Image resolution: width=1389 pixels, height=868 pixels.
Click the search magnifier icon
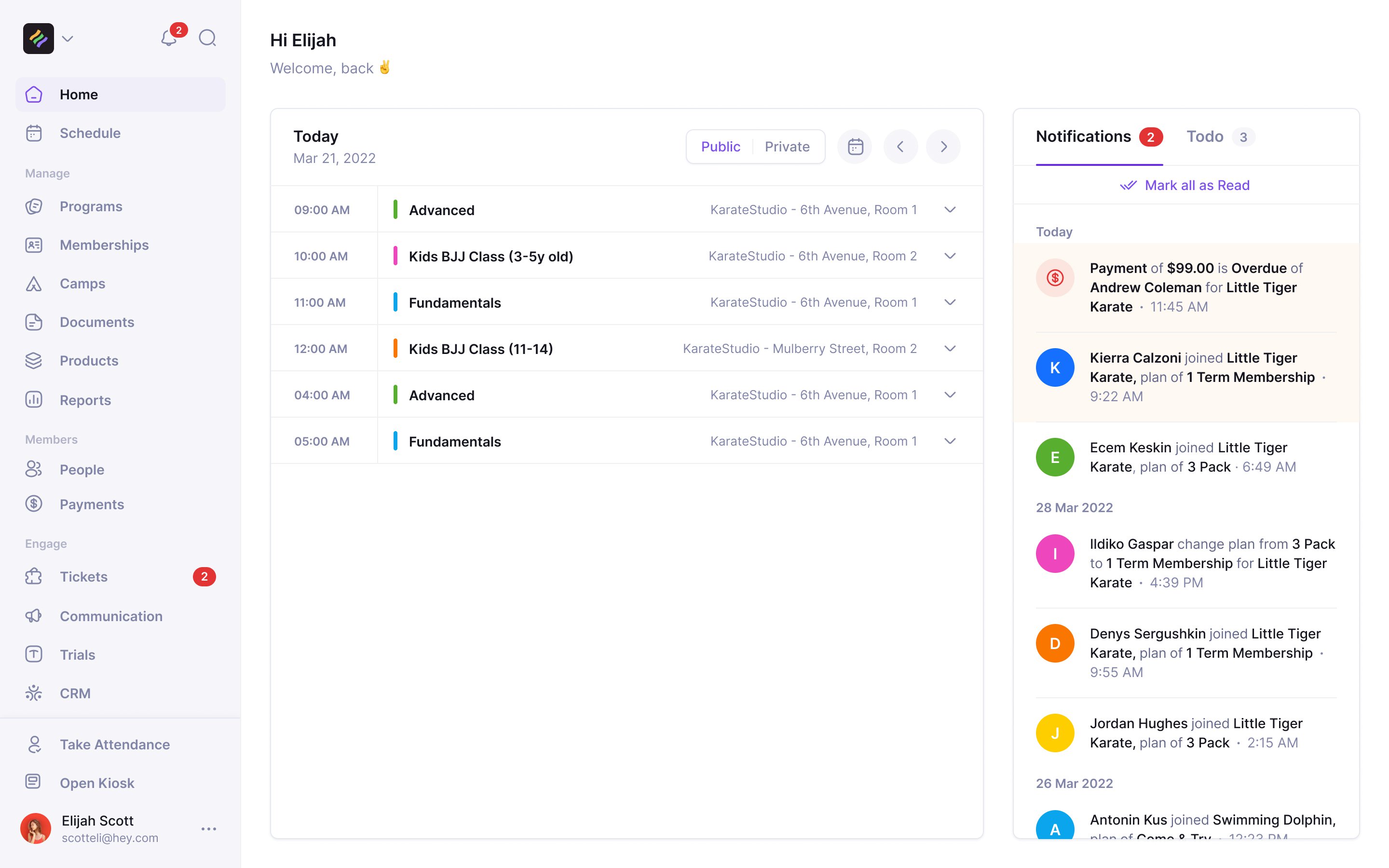tap(207, 38)
